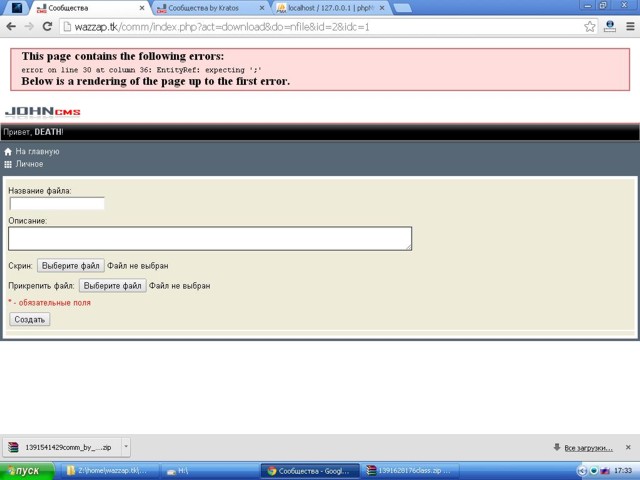This screenshot has height=480, width=640.
Task: Open a new browser tab
Action: tap(402, 8)
